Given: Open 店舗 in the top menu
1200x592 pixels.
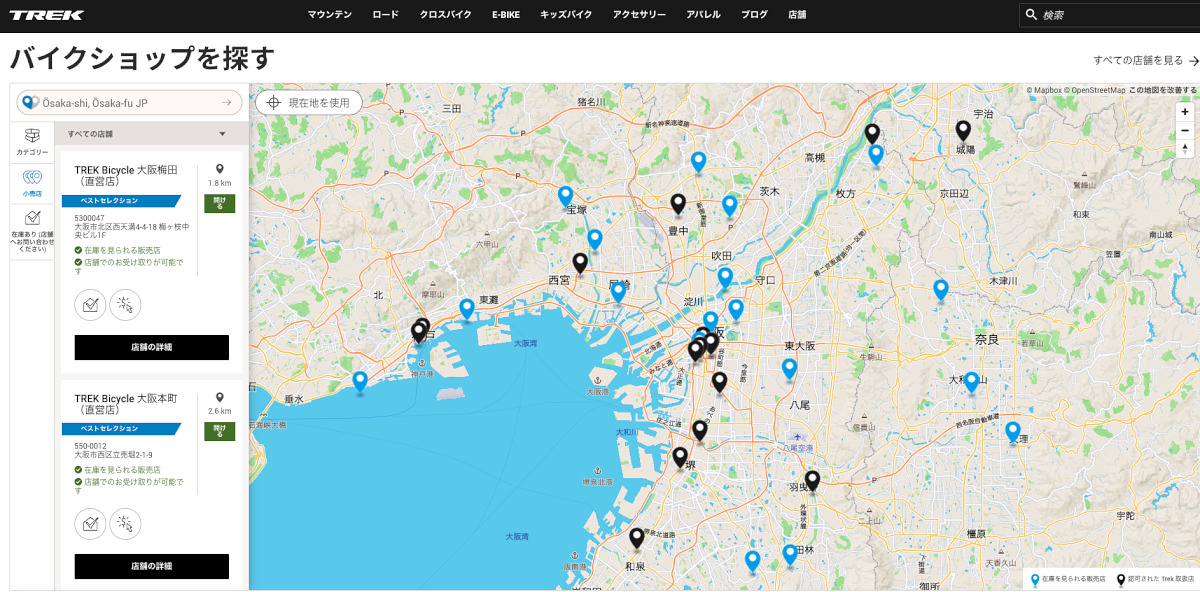Looking at the screenshot, I should [x=797, y=15].
